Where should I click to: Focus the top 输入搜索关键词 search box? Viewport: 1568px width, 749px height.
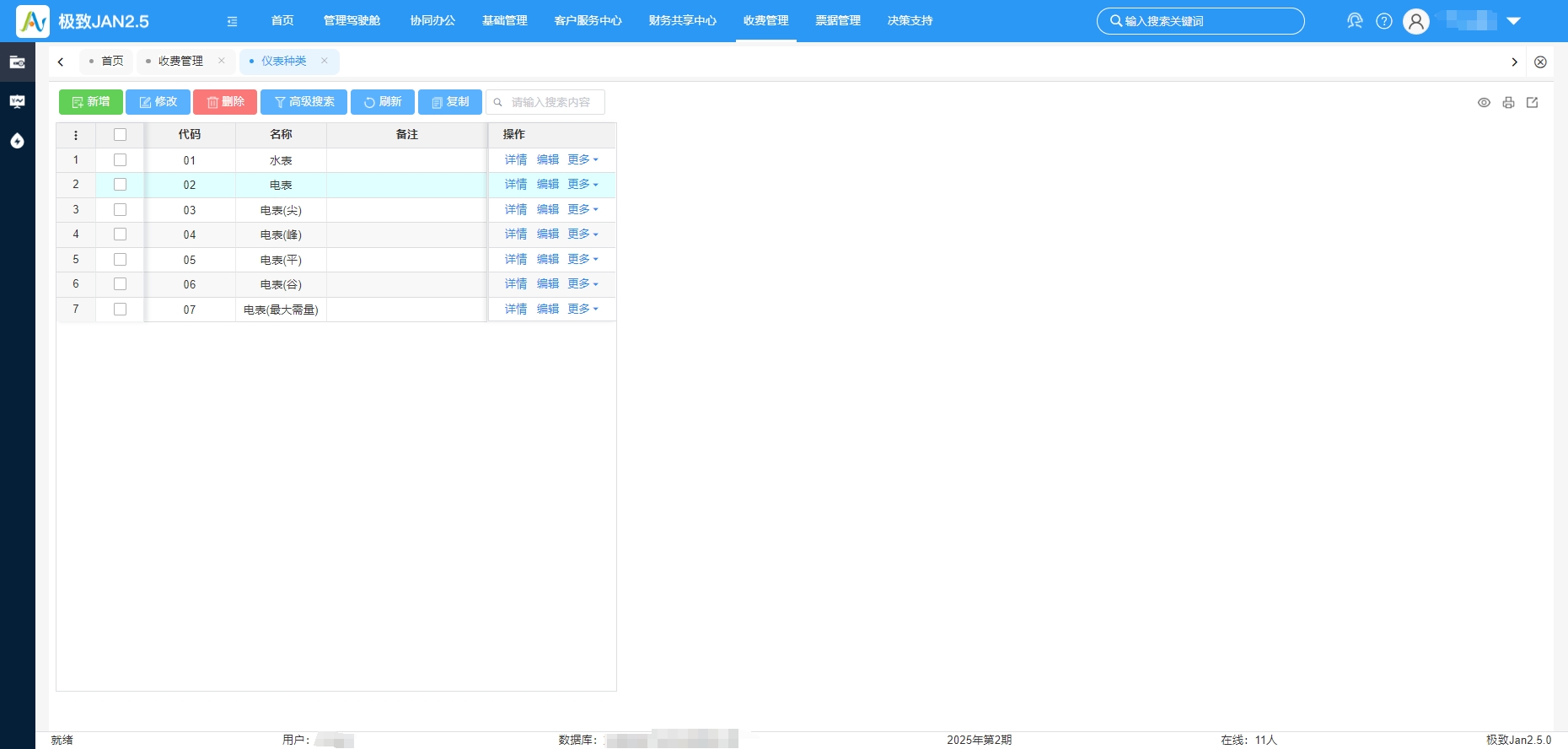(x=1200, y=21)
